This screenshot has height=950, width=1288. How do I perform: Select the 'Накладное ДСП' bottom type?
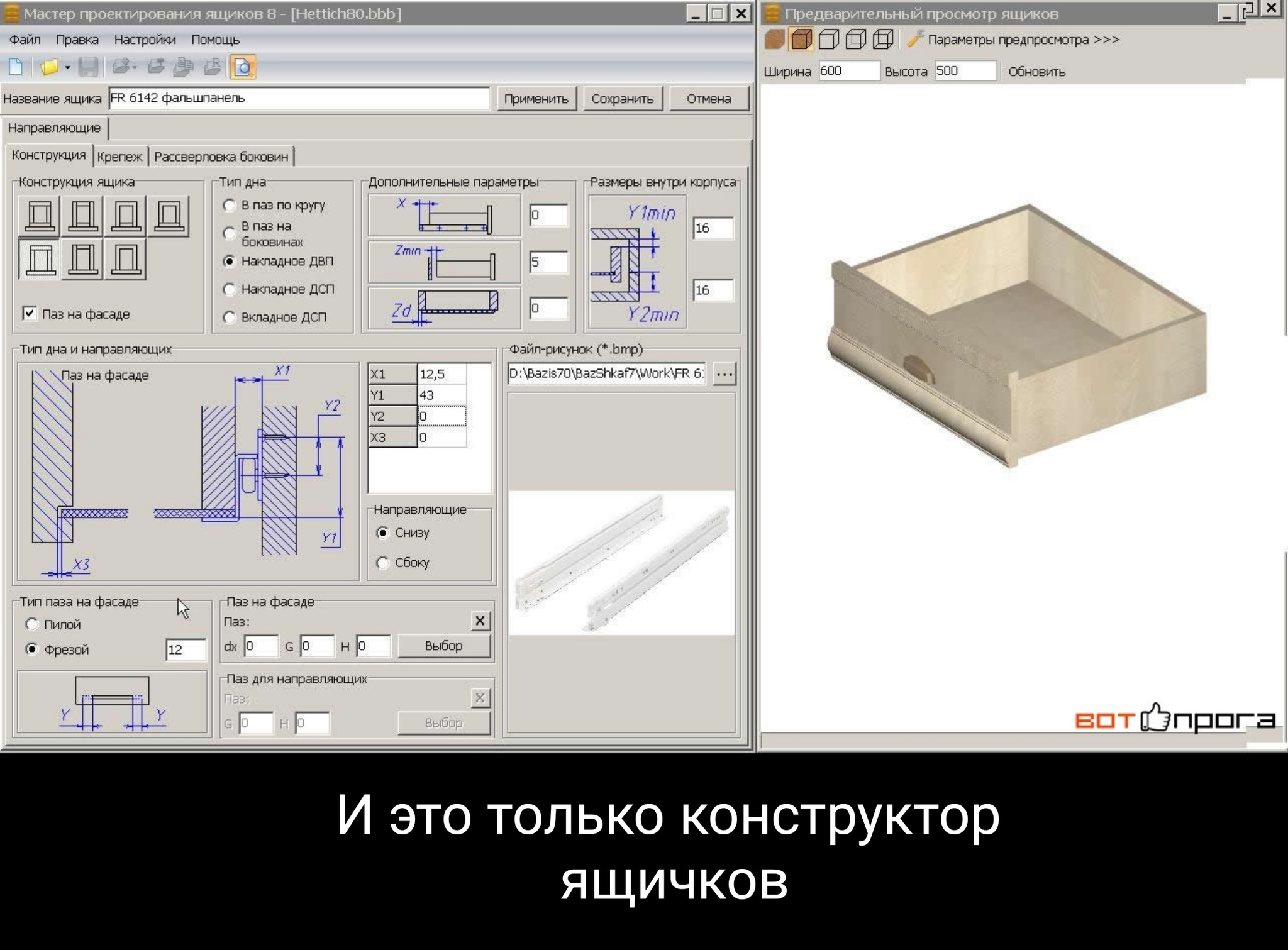click(x=230, y=289)
